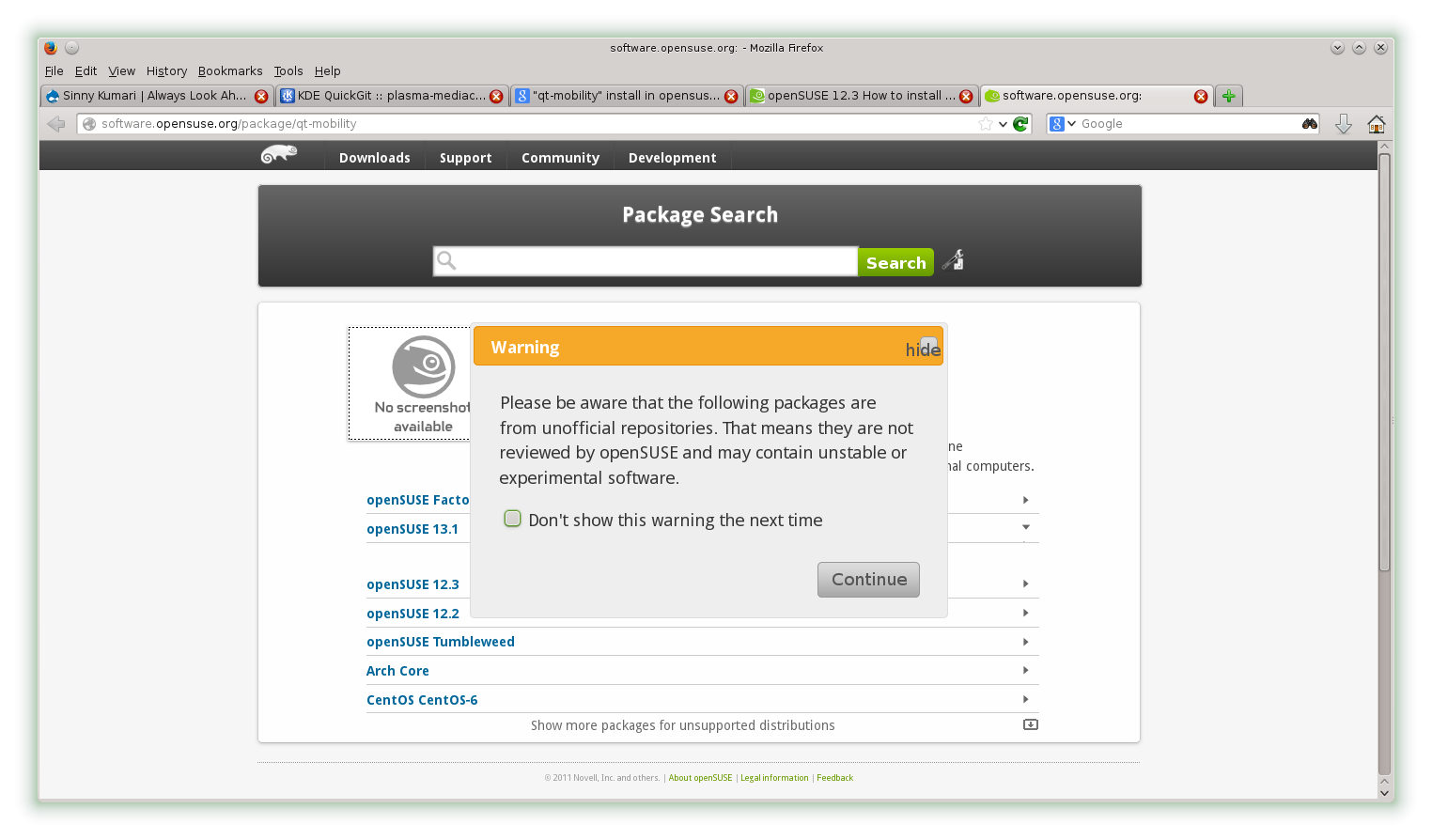This screenshot has width=1432, height=840.
Task: Open the downloads arrow toolbar icon
Action: coord(1344,124)
